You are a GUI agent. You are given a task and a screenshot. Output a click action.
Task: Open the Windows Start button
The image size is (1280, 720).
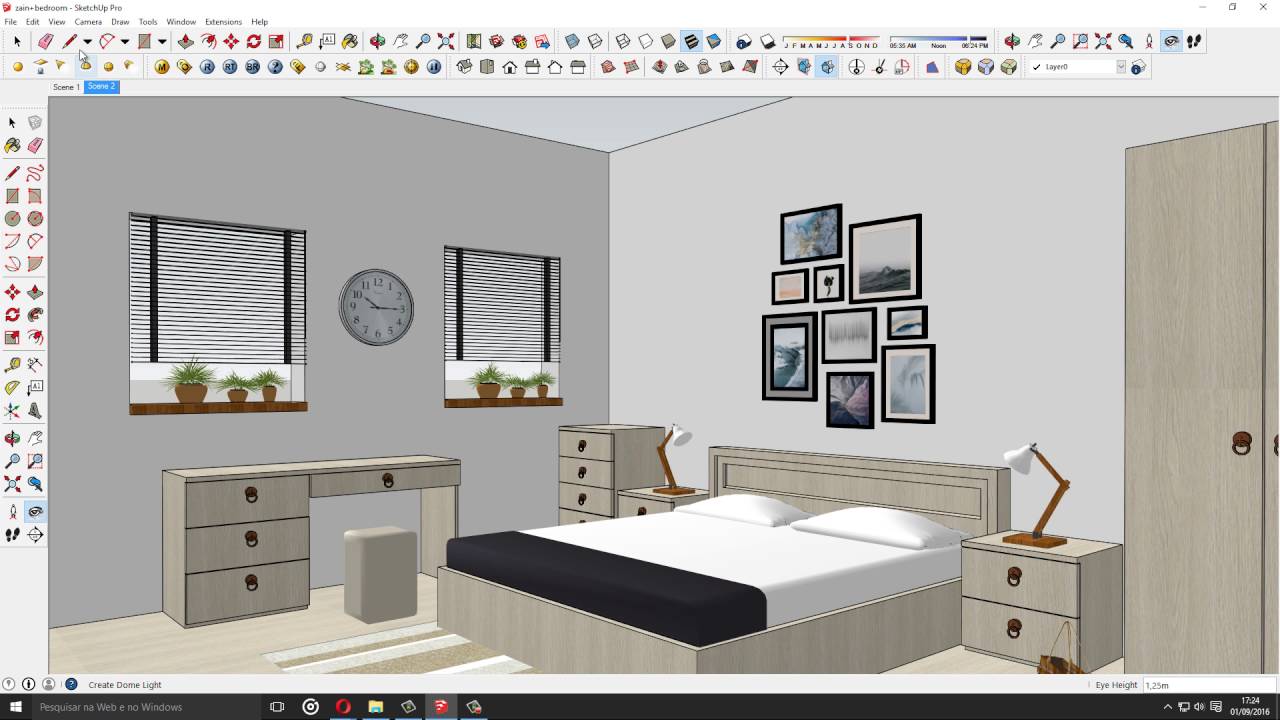tap(15, 707)
